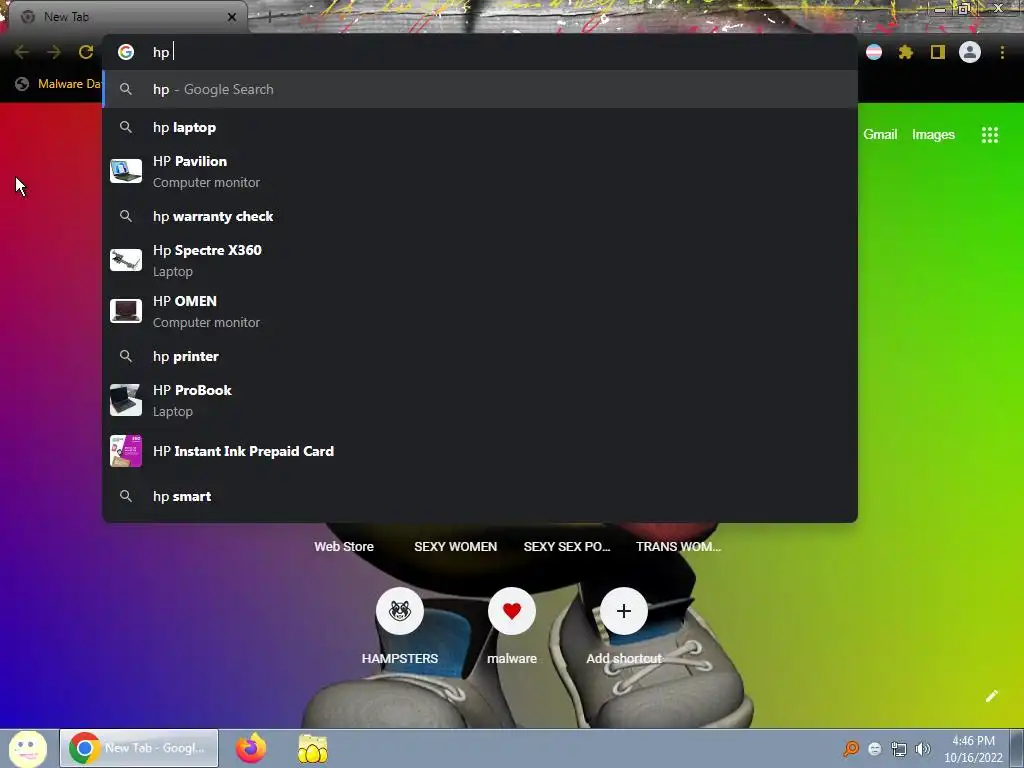
Task: Click the orange magnifier tray icon
Action: (x=851, y=748)
